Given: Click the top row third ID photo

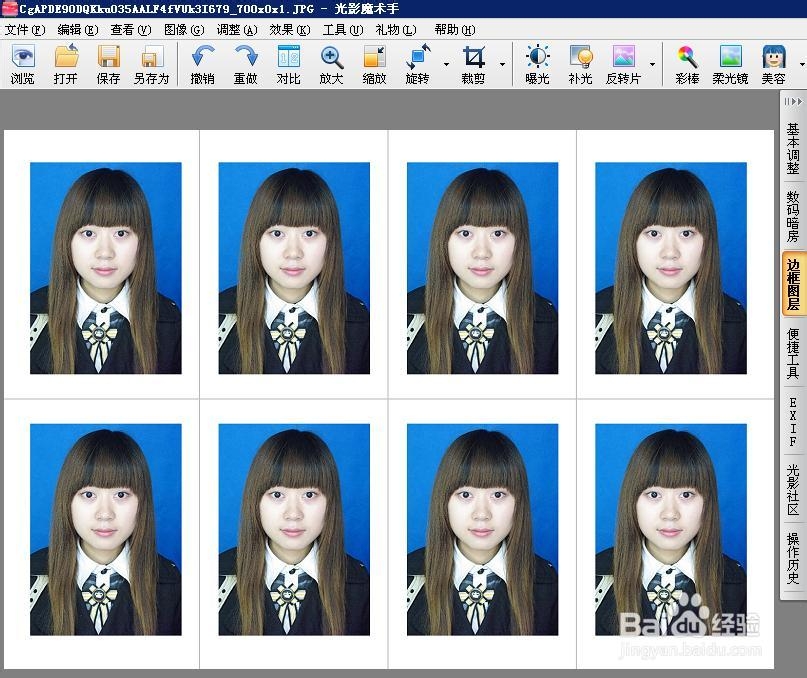Looking at the screenshot, I should click(482, 268).
